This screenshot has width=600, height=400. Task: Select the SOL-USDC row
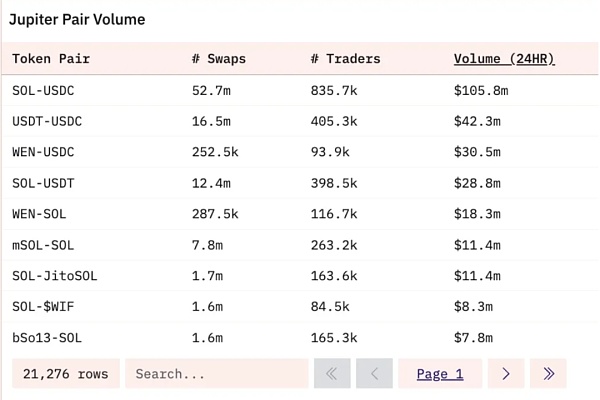click(x=43, y=90)
